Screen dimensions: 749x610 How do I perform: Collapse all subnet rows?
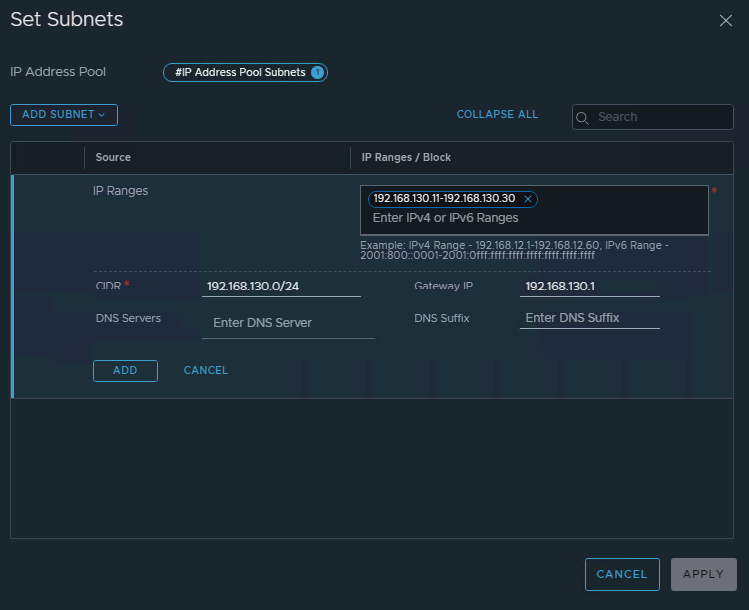pyautogui.click(x=497, y=115)
